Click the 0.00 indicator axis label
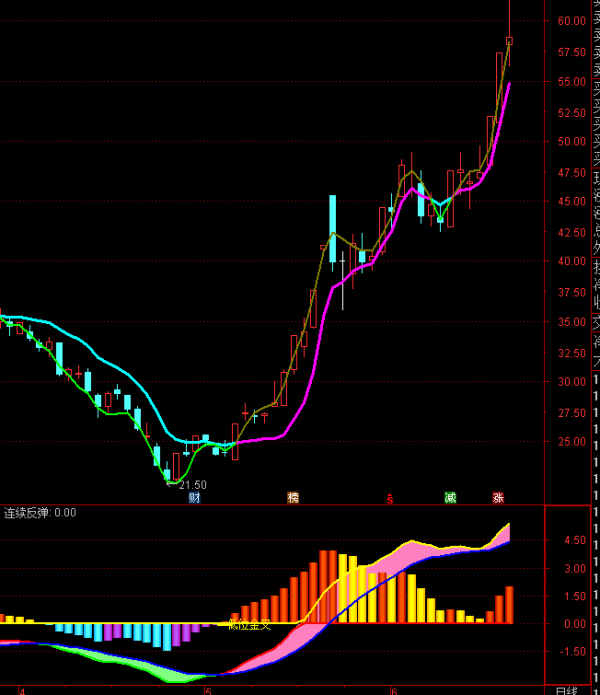The height and width of the screenshot is (695, 600). coord(575,624)
